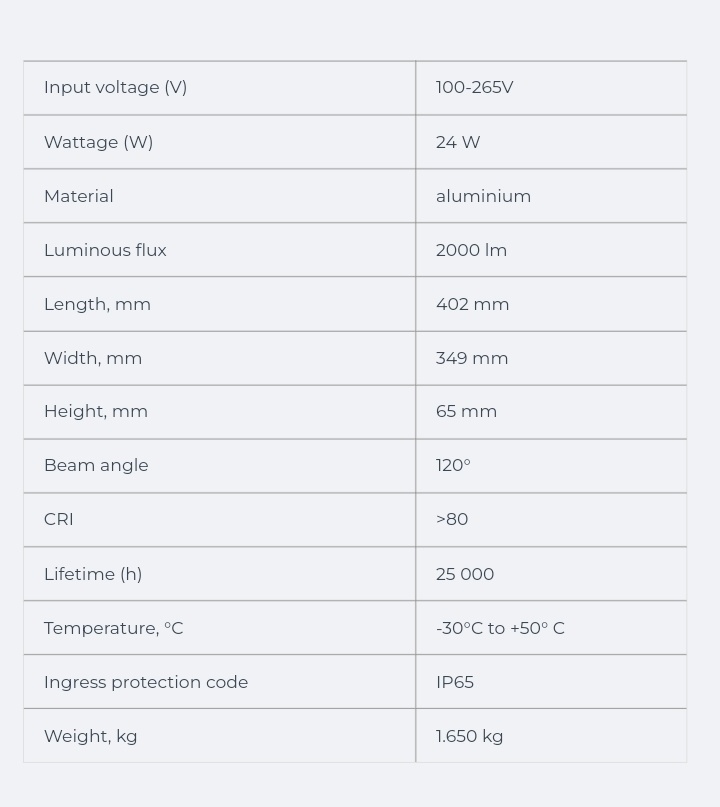The width and height of the screenshot is (720, 807).
Task: Select the CRI >80 value
Action: tap(452, 519)
